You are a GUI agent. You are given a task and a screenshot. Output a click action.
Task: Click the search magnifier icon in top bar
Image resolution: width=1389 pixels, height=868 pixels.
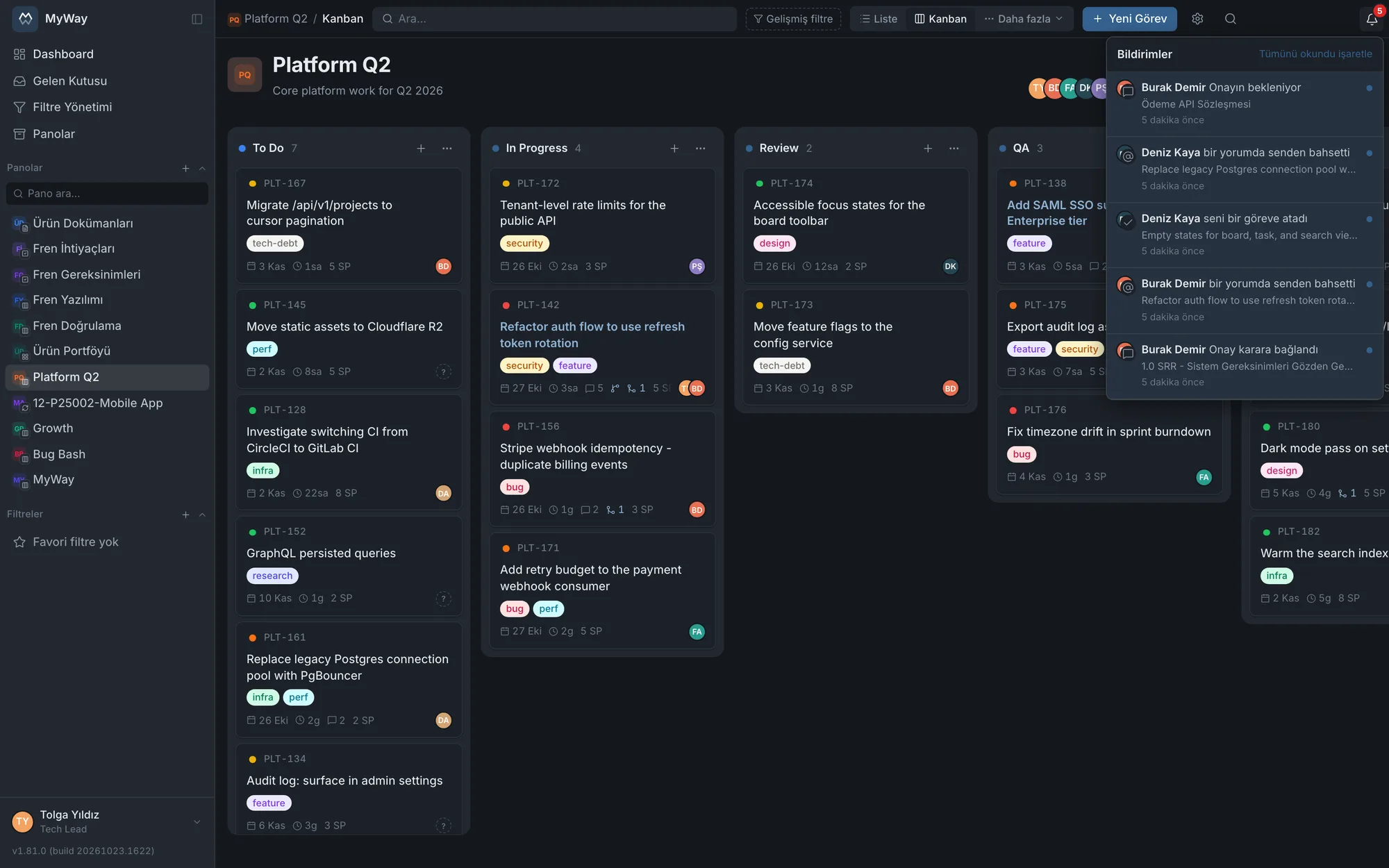pos(1230,19)
